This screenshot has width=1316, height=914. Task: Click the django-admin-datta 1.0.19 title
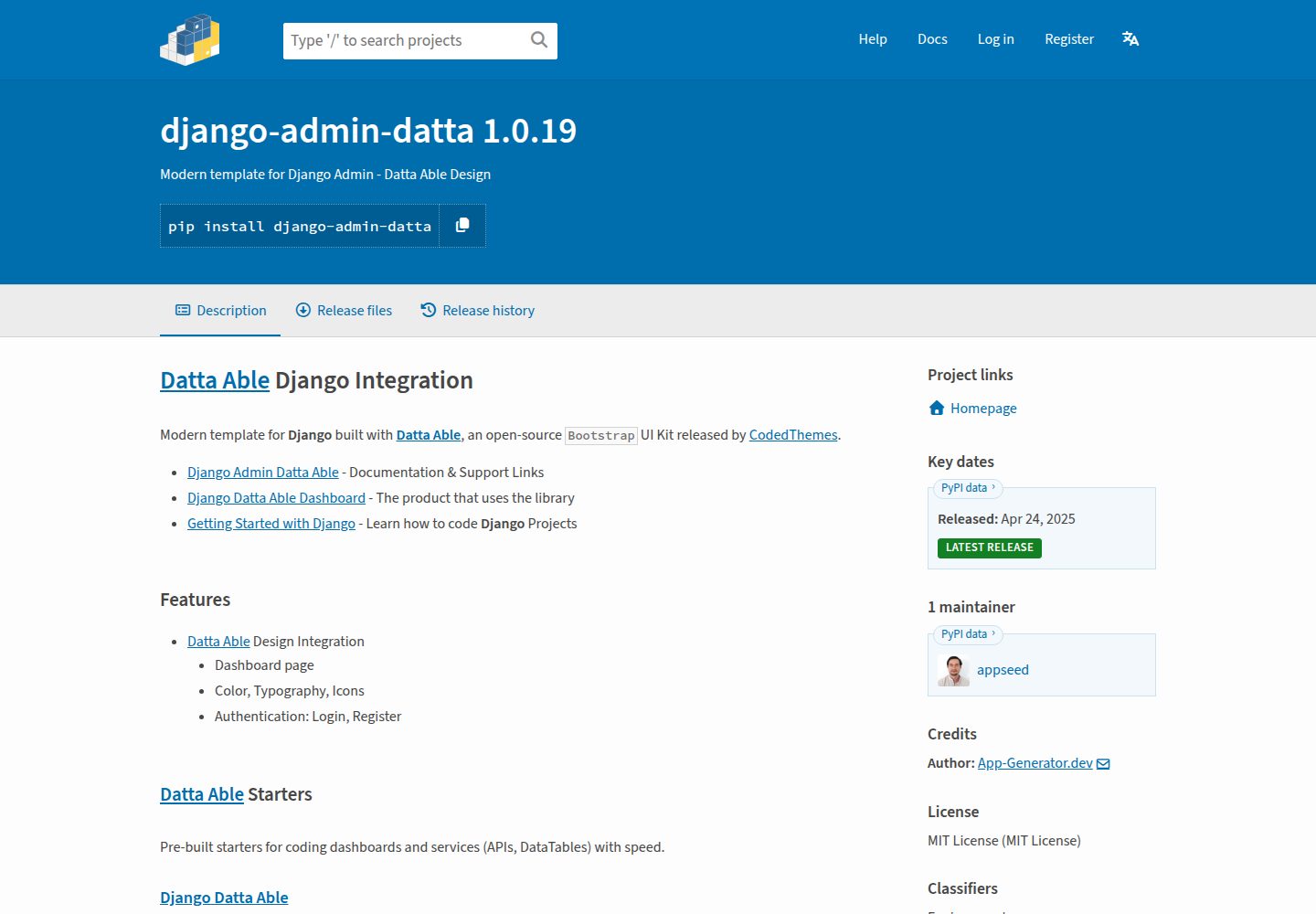click(x=368, y=131)
